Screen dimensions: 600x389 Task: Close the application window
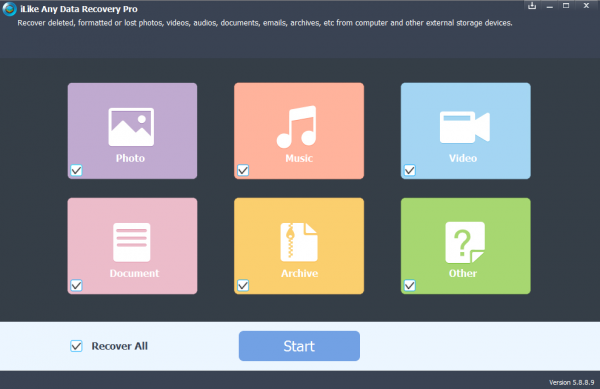click(x=586, y=6)
